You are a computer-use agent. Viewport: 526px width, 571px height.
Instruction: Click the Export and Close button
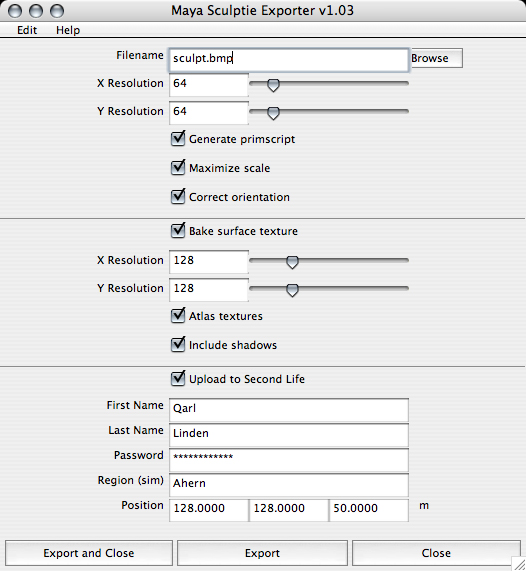pyautogui.click(x=89, y=553)
